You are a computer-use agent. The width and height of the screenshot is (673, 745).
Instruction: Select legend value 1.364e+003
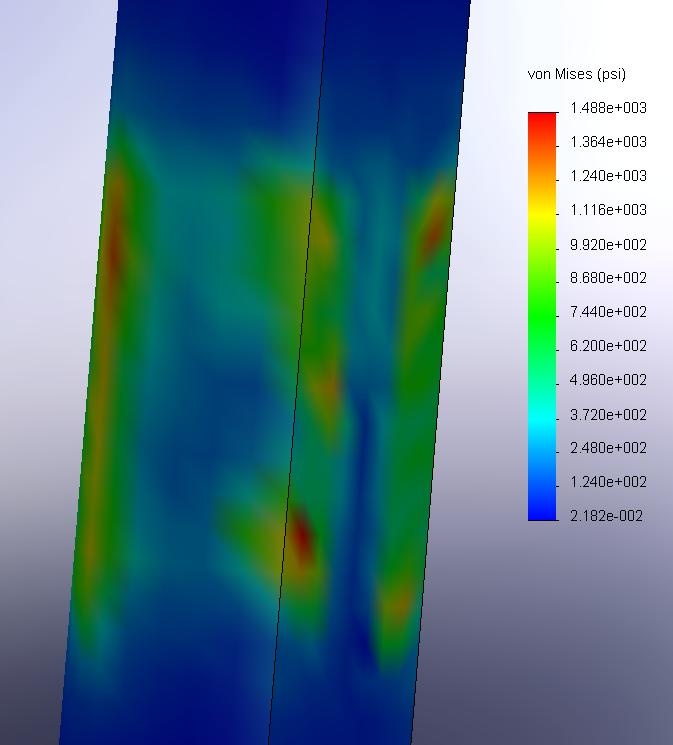click(x=608, y=142)
